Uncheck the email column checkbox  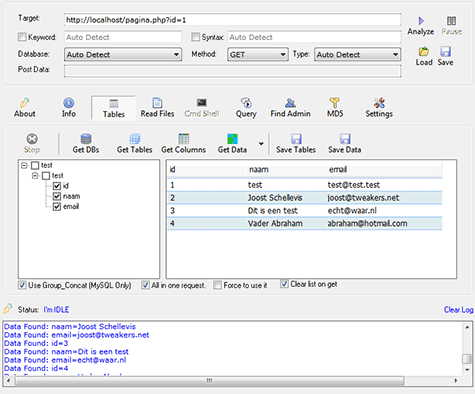pyautogui.click(x=57, y=207)
